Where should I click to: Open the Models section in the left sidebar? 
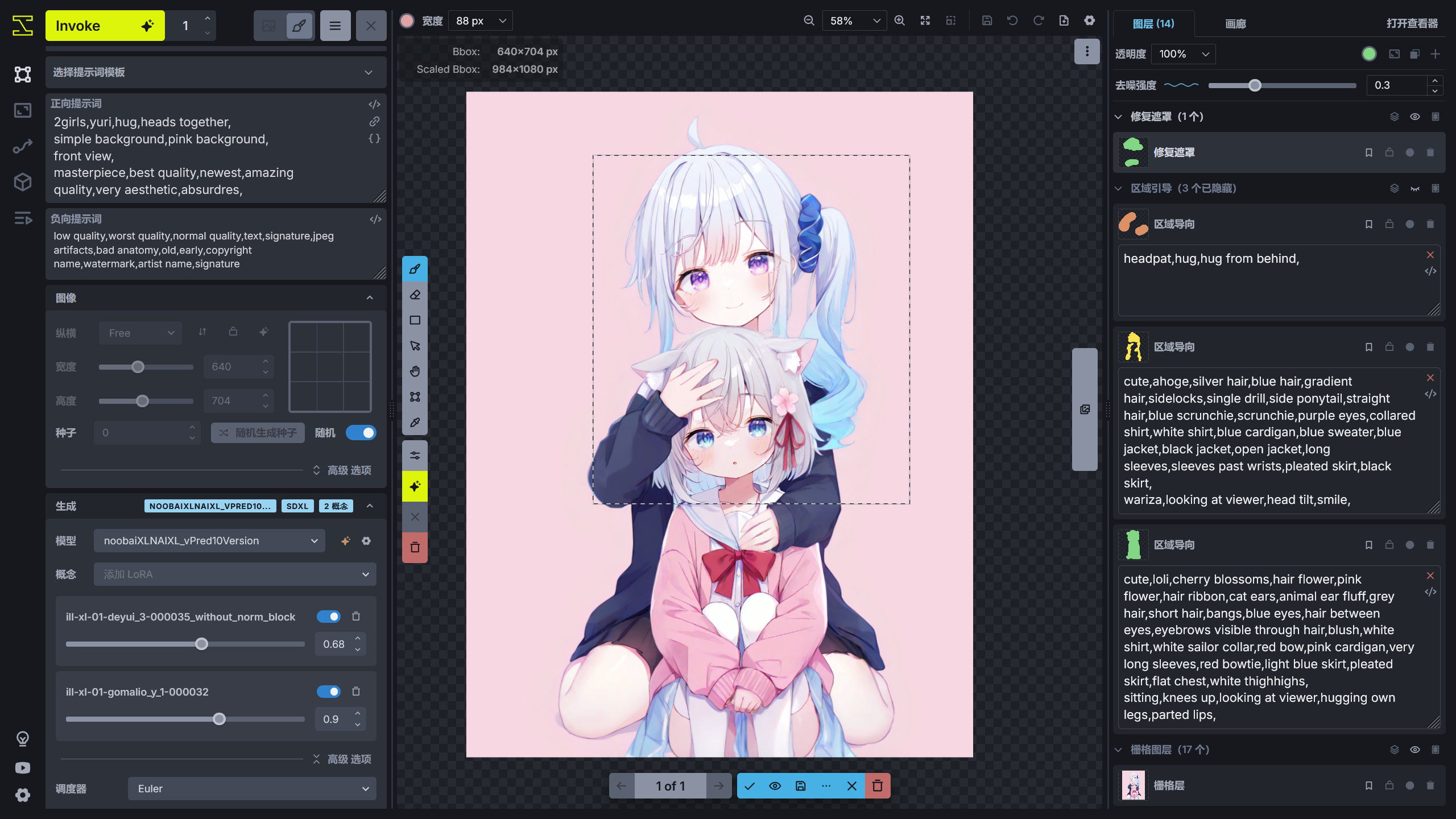pos(23,182)
